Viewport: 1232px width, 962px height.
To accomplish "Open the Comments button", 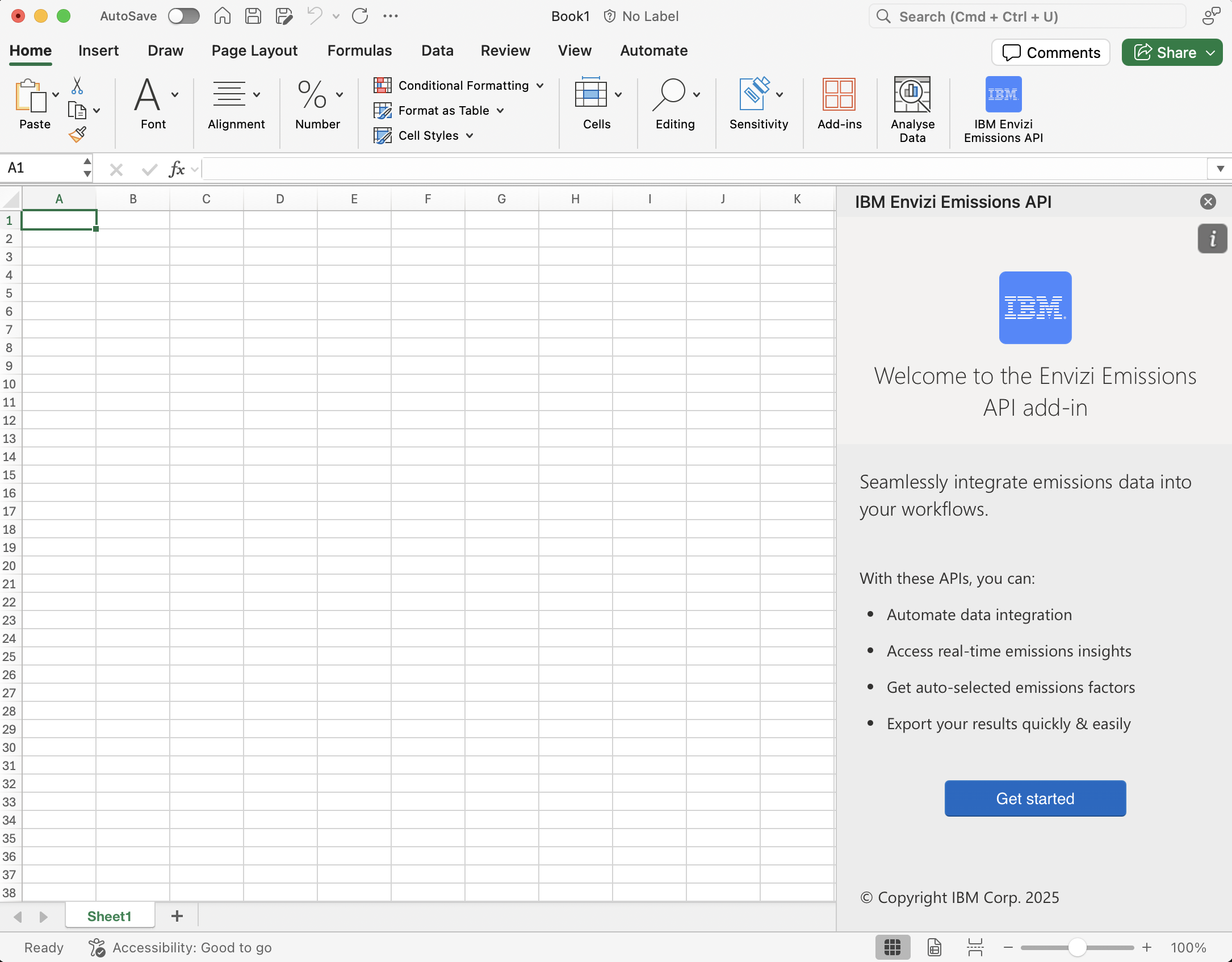I will point(1051,52).
